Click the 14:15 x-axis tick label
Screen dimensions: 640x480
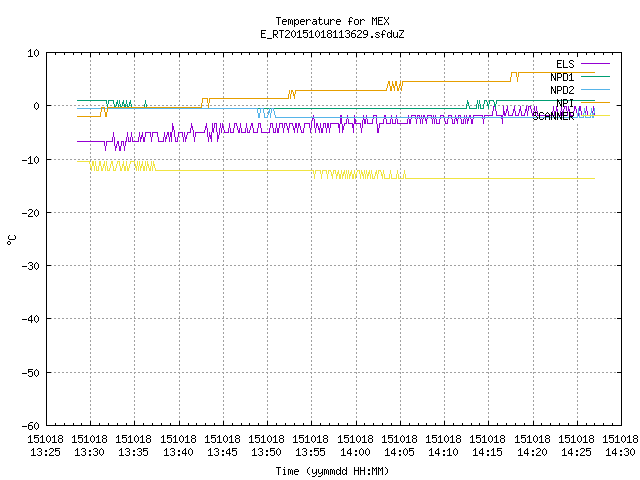(x=488, y=452)
